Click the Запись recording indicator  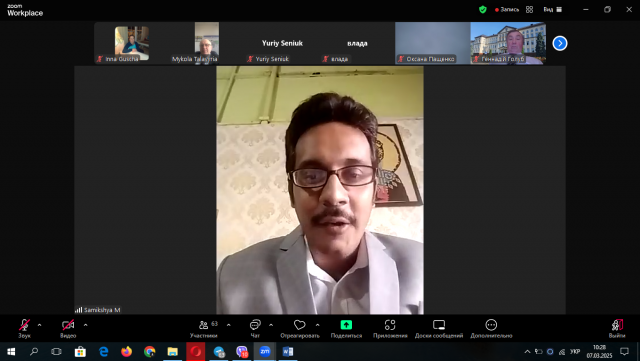(507, 9)
